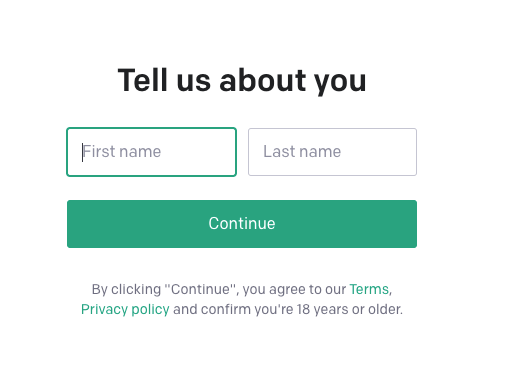
Task: Click the "Continue" label on the button
Action: pos(242,224)
